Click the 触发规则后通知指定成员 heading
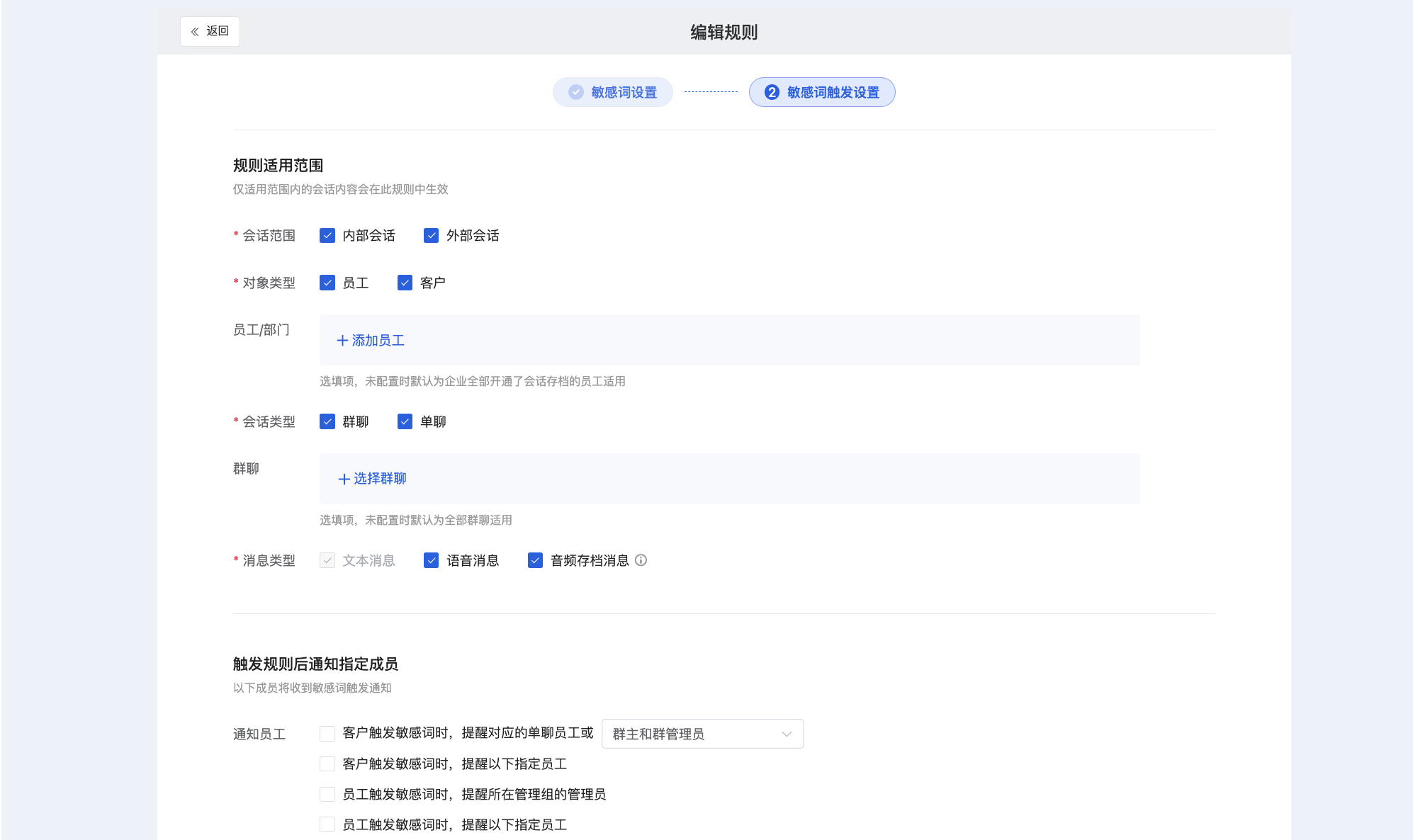1413x840 pixels. [x=315, y=664]
